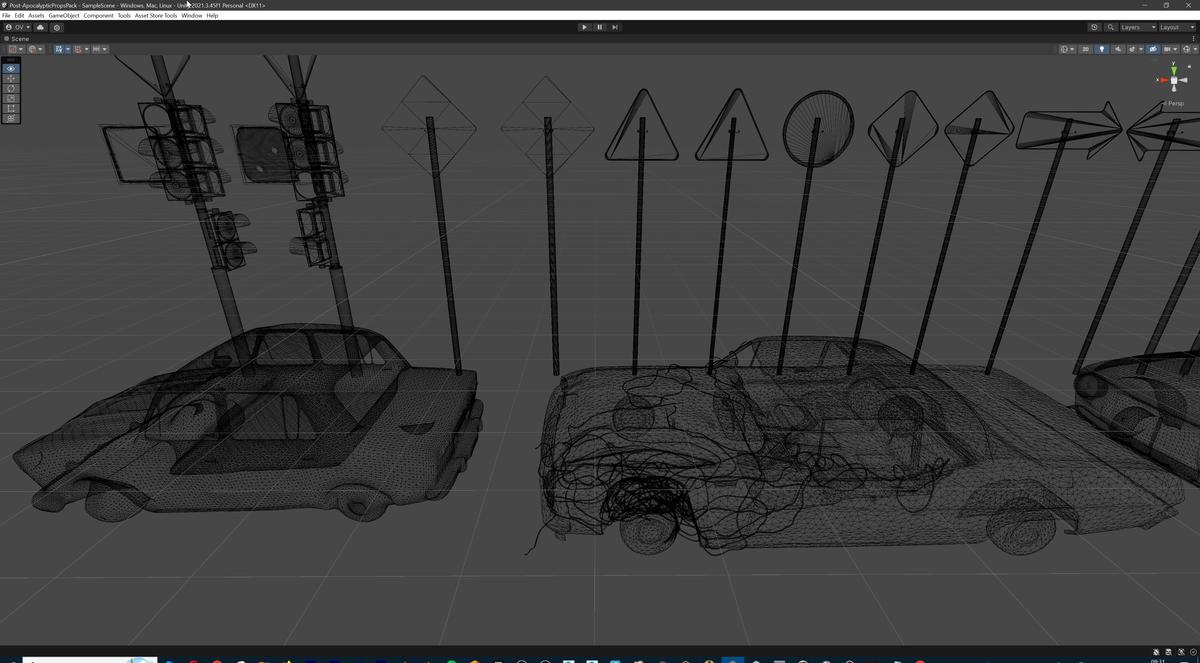Image resolution: width=1200 pixels, height=663 pixels.
Task: Switch to the Scene tab
Action: (17, 39)
